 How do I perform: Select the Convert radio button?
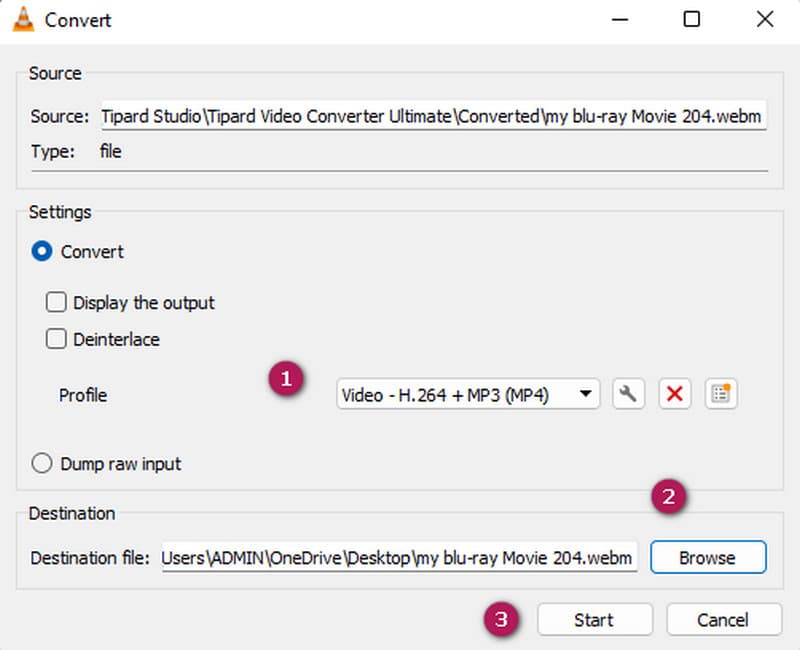[42, 252]
